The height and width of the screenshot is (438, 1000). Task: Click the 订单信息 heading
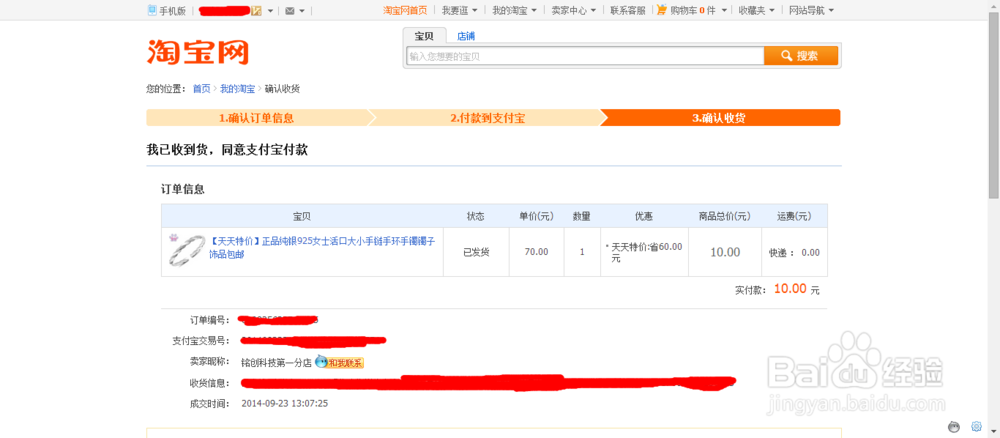click(x=182, y=189)
